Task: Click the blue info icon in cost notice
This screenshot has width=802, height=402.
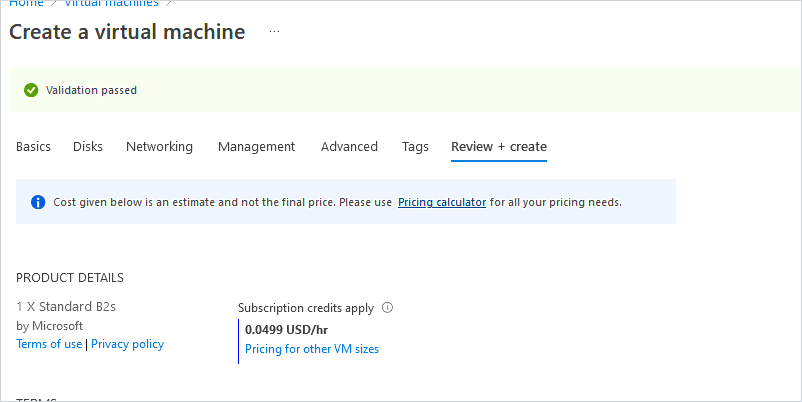Action: pos(38,202)
